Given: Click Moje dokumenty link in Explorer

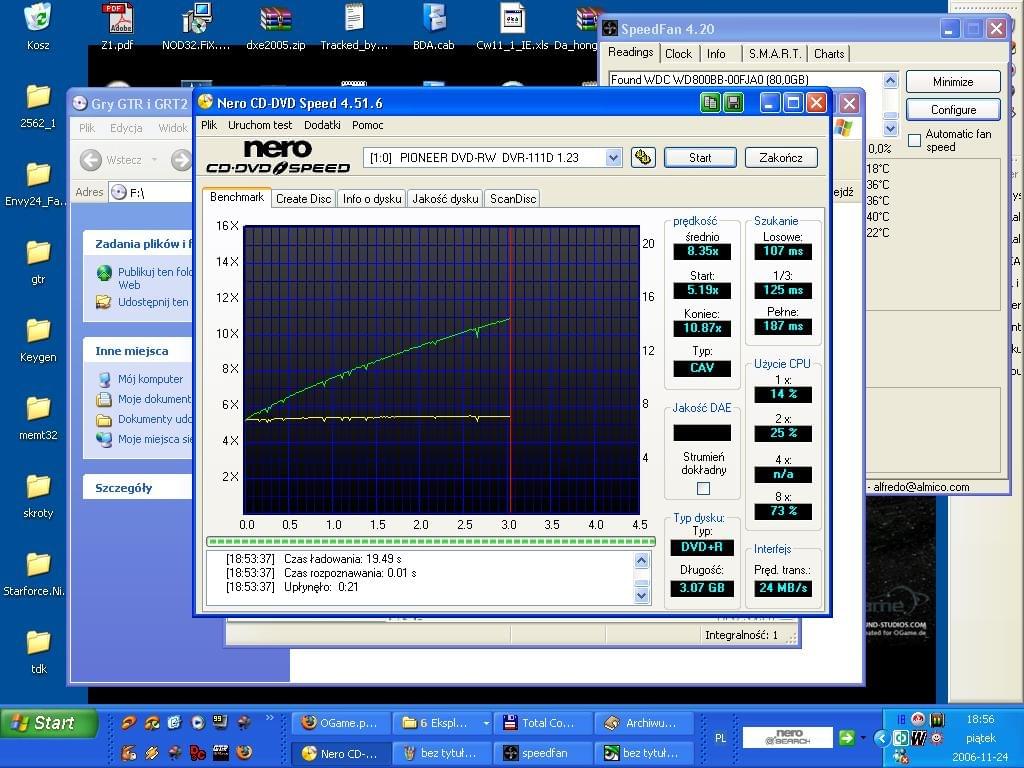Looking at the screenshot, I should (154, 399).
